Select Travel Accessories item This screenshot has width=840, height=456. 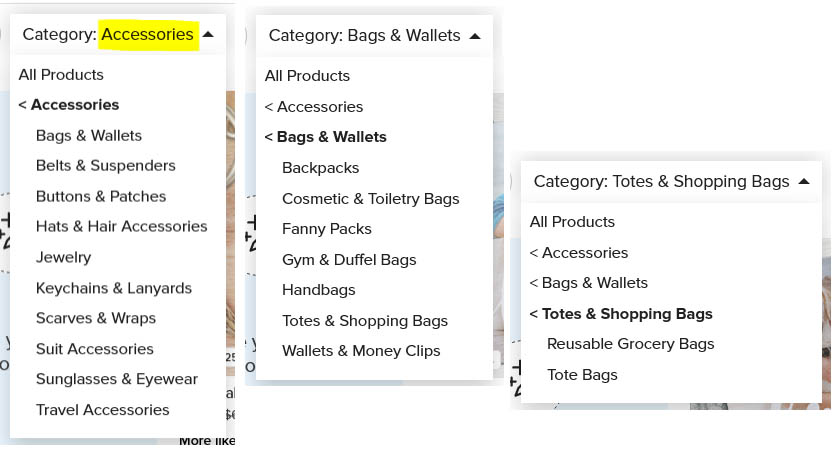pyautogui.click(x=102, y=409)
